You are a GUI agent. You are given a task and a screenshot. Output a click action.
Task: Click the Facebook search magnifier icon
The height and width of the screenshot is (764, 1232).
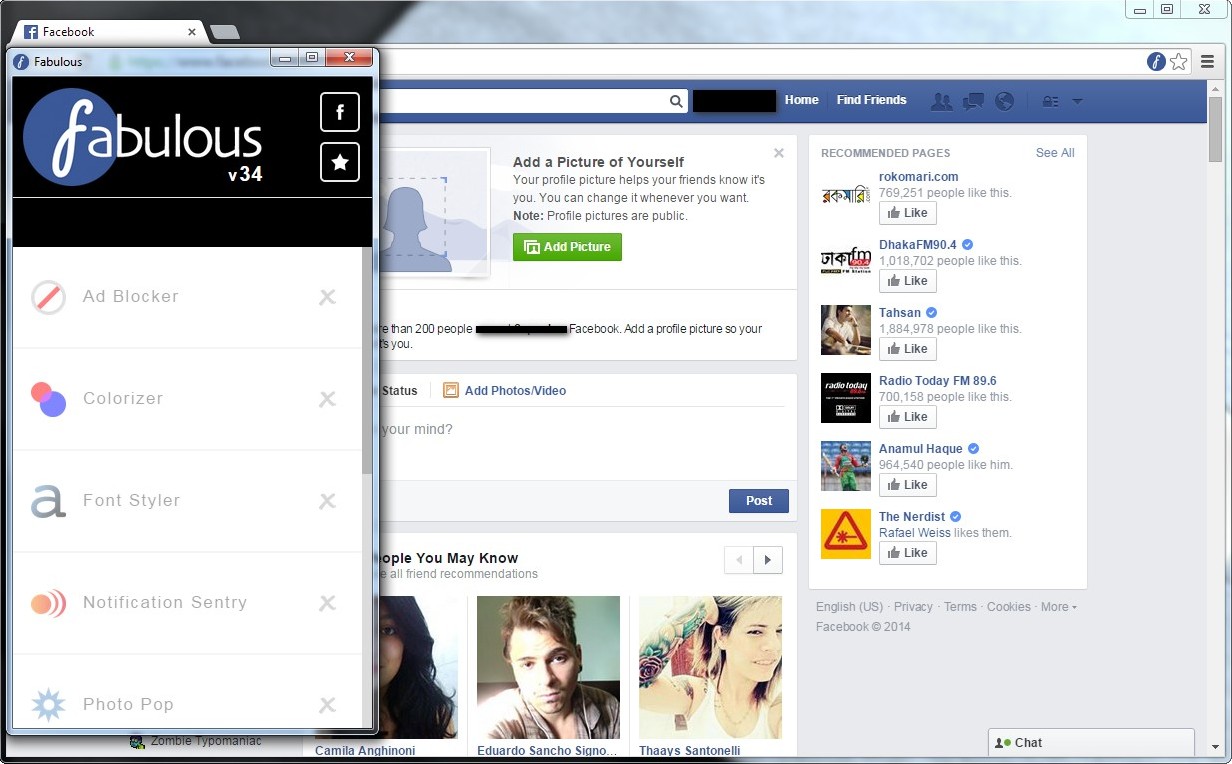point(676,101)
